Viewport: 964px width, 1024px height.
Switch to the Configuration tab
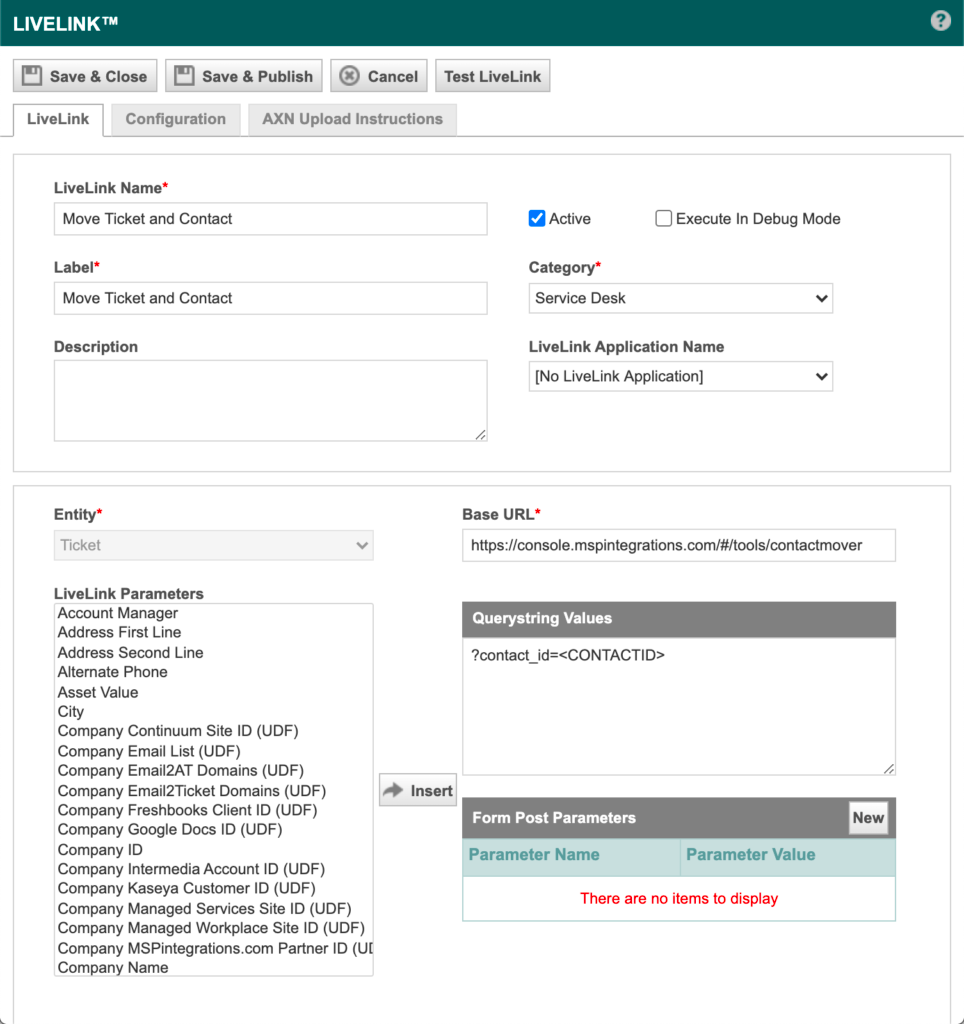tap(175, 119)
